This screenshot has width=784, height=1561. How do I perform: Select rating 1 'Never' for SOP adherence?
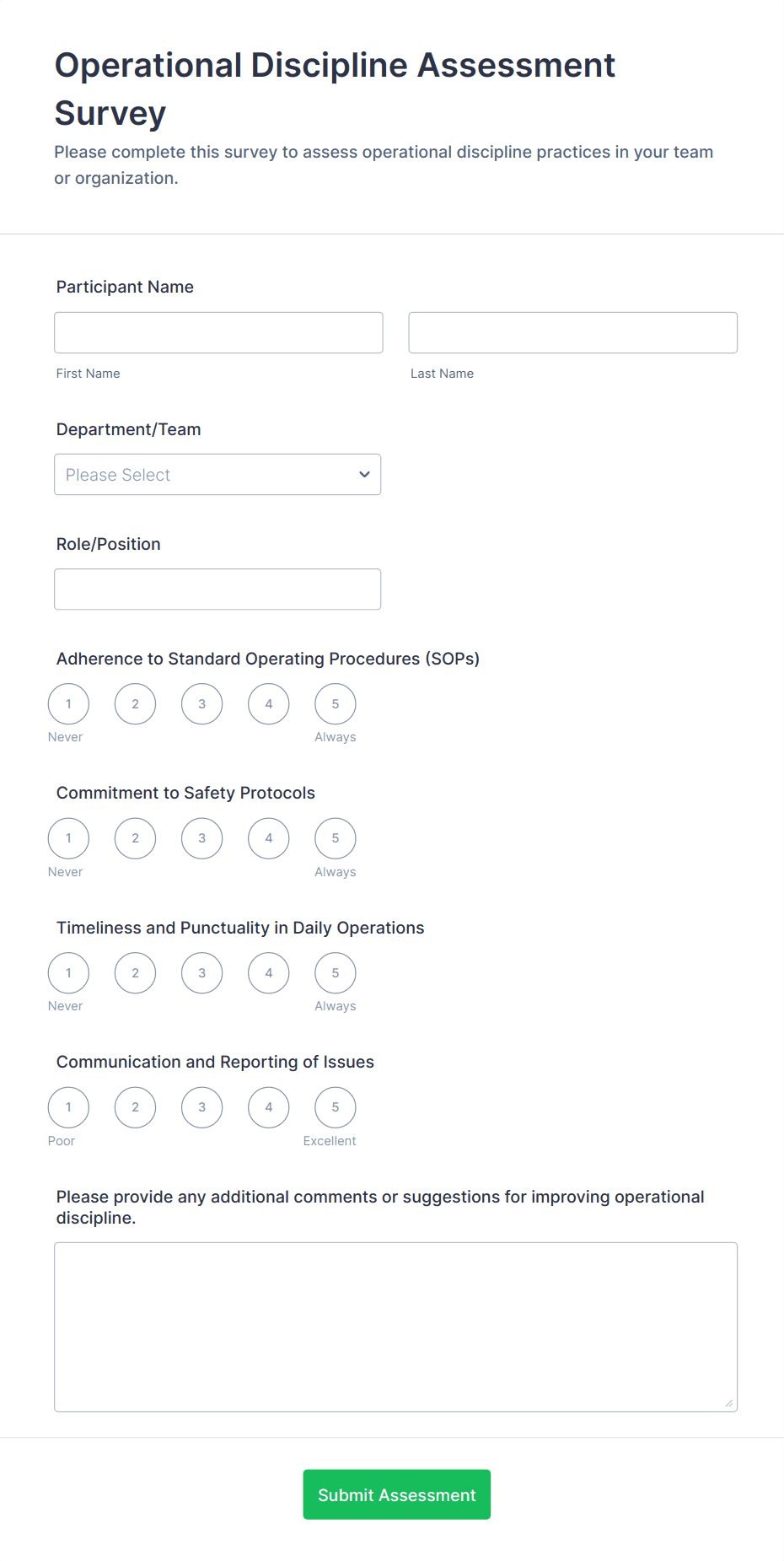click(x=67, y=703)
